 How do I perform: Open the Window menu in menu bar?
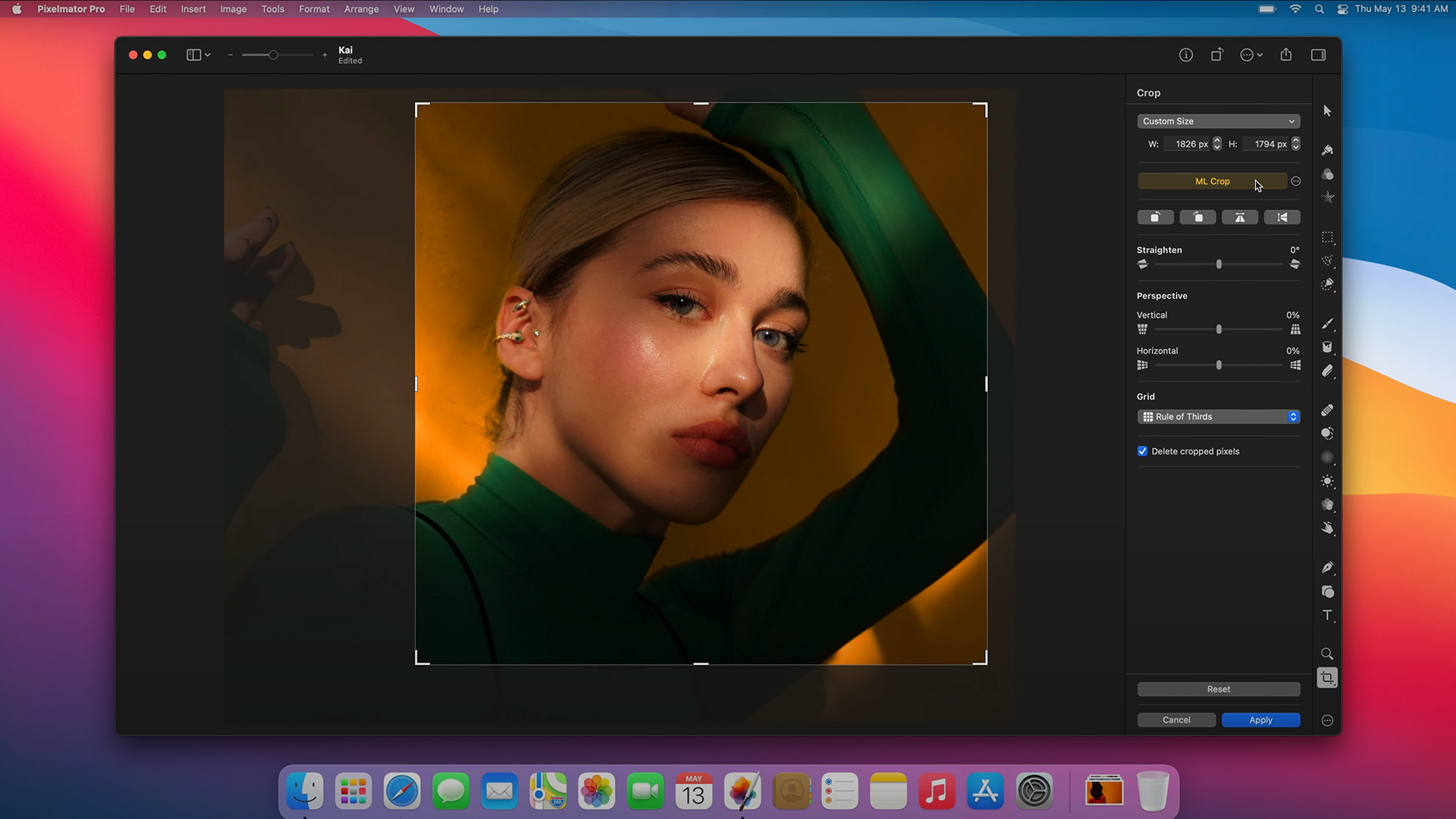point(445,9)
